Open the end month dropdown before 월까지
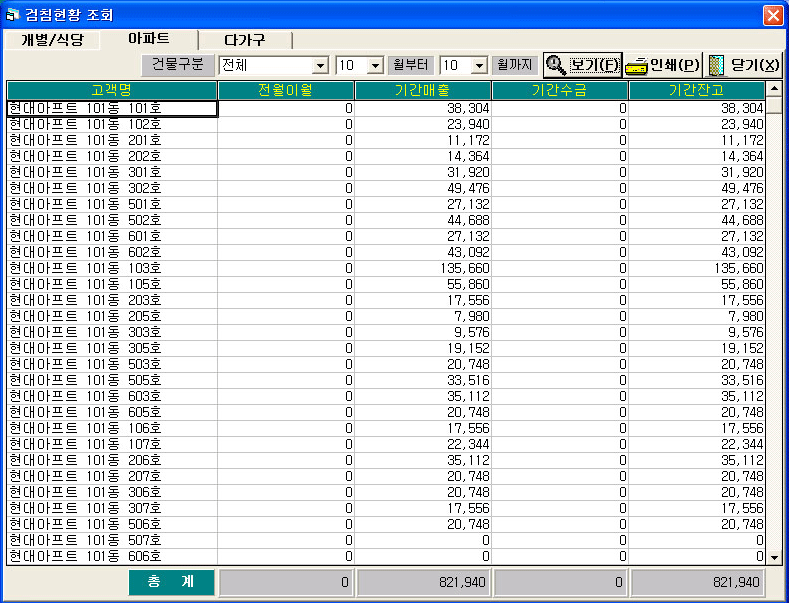 [x=479, y=65]
